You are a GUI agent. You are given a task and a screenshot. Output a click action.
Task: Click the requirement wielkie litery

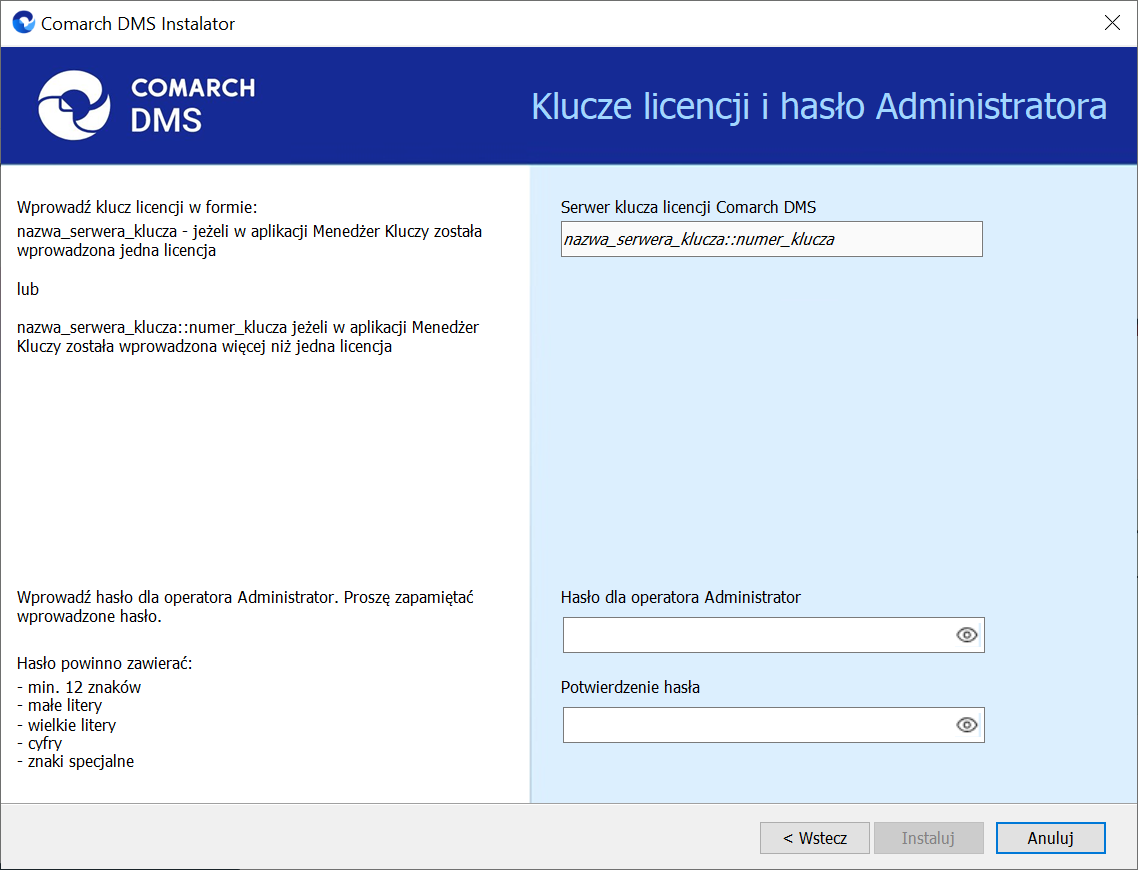pyautogui.click(x=66, y=725)
